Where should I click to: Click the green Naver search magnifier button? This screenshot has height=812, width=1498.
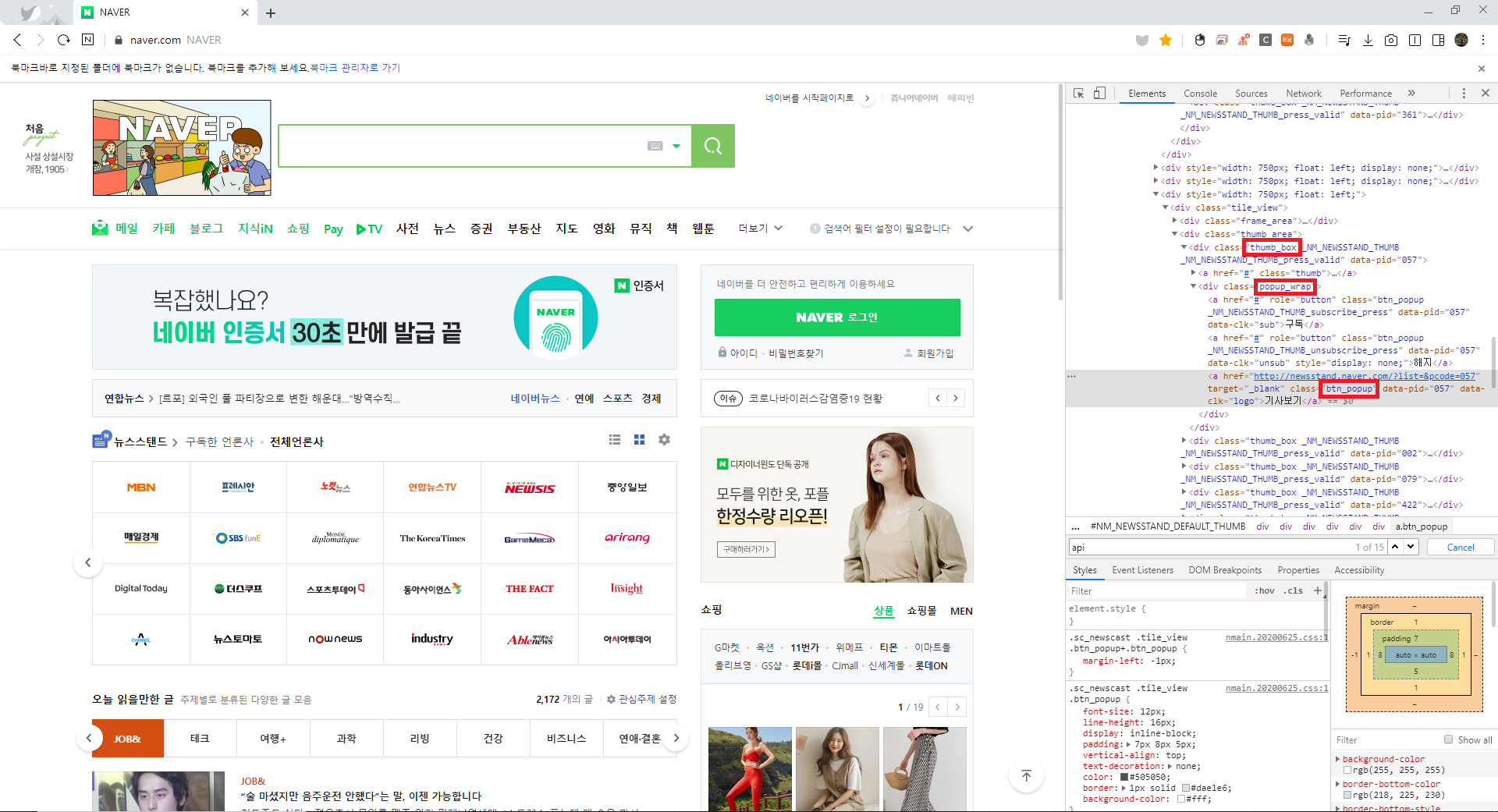(x=712, y=146)
